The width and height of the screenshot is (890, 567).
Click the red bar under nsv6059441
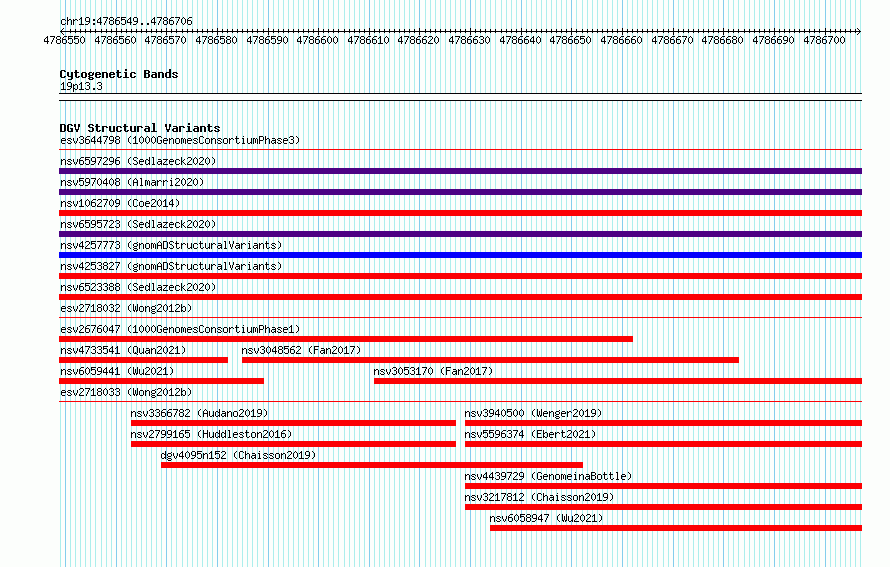click(x=161, y=381)
